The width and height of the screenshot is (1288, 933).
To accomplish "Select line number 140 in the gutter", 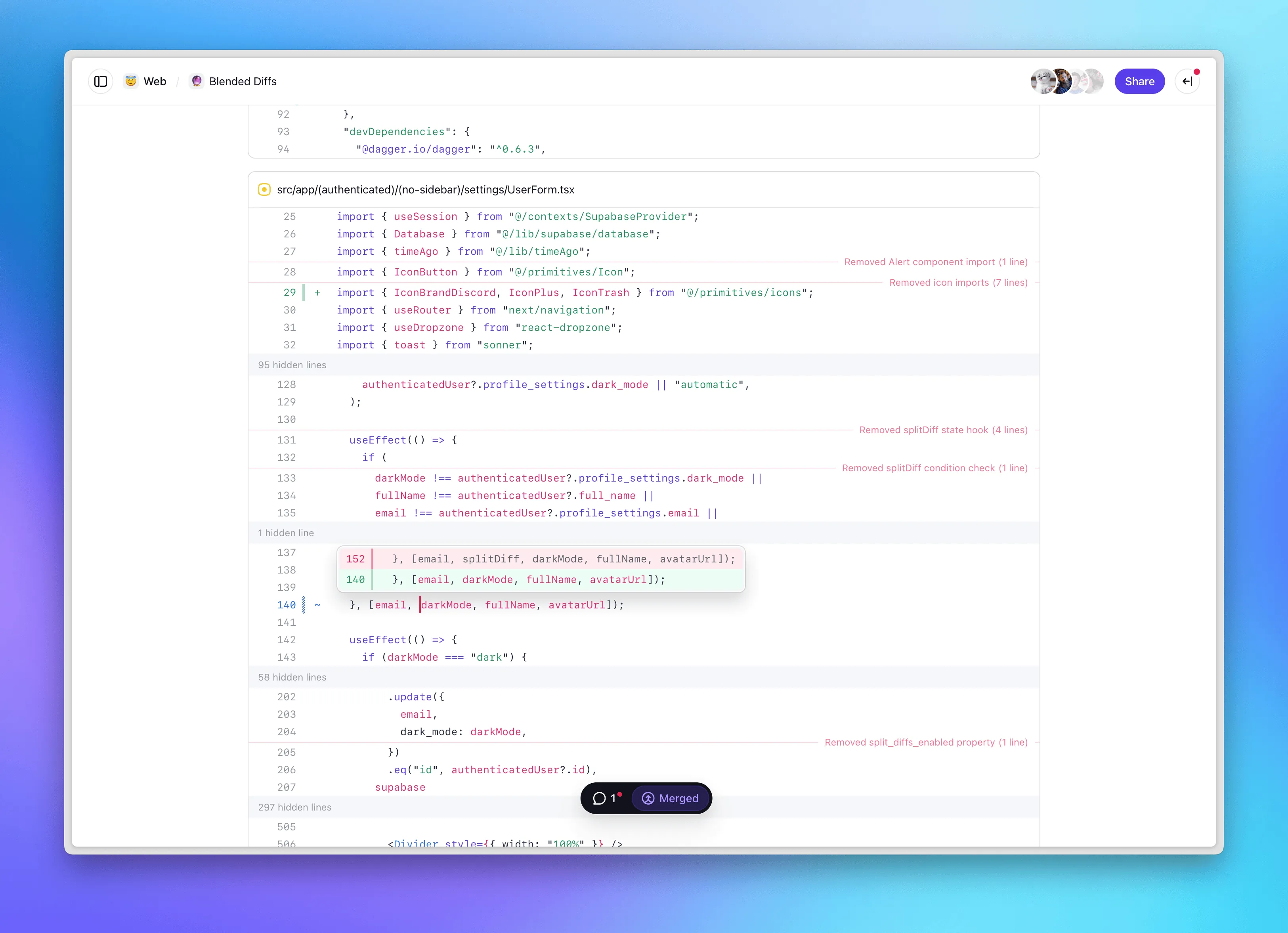I will [286, 605].
